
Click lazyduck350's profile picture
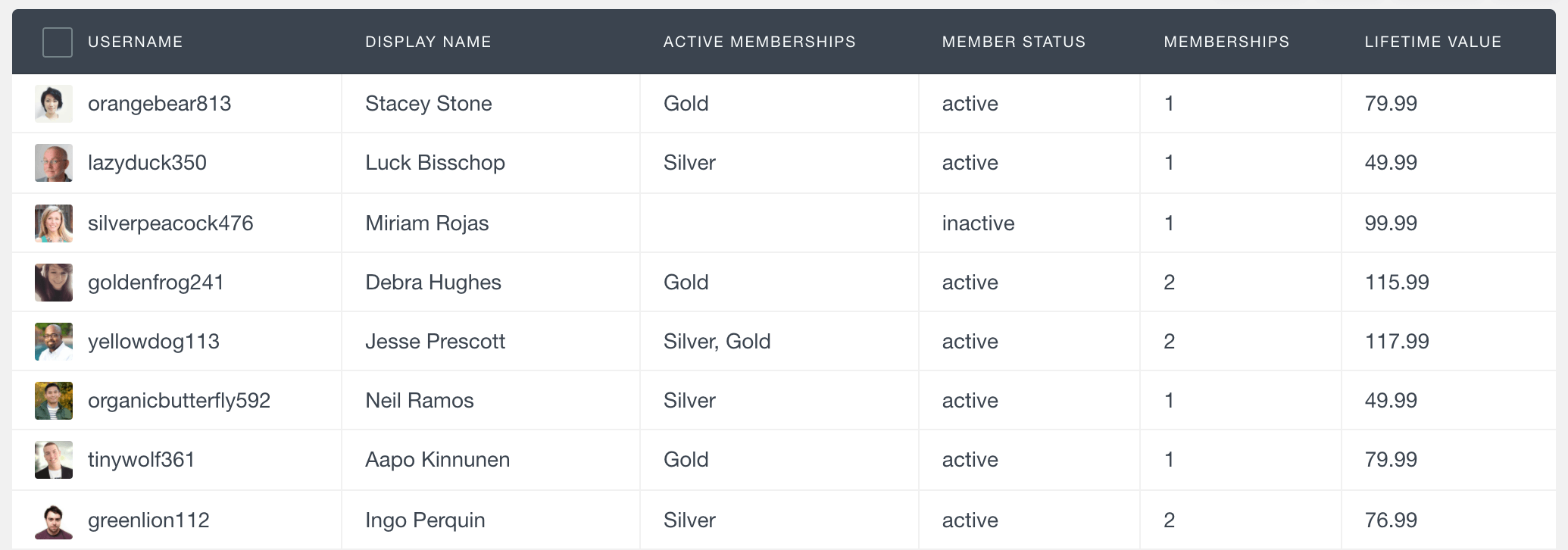54,163
